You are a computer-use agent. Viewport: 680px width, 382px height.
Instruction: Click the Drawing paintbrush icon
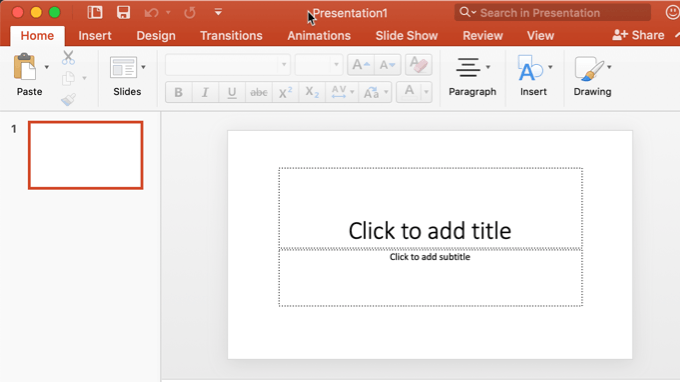589,68
